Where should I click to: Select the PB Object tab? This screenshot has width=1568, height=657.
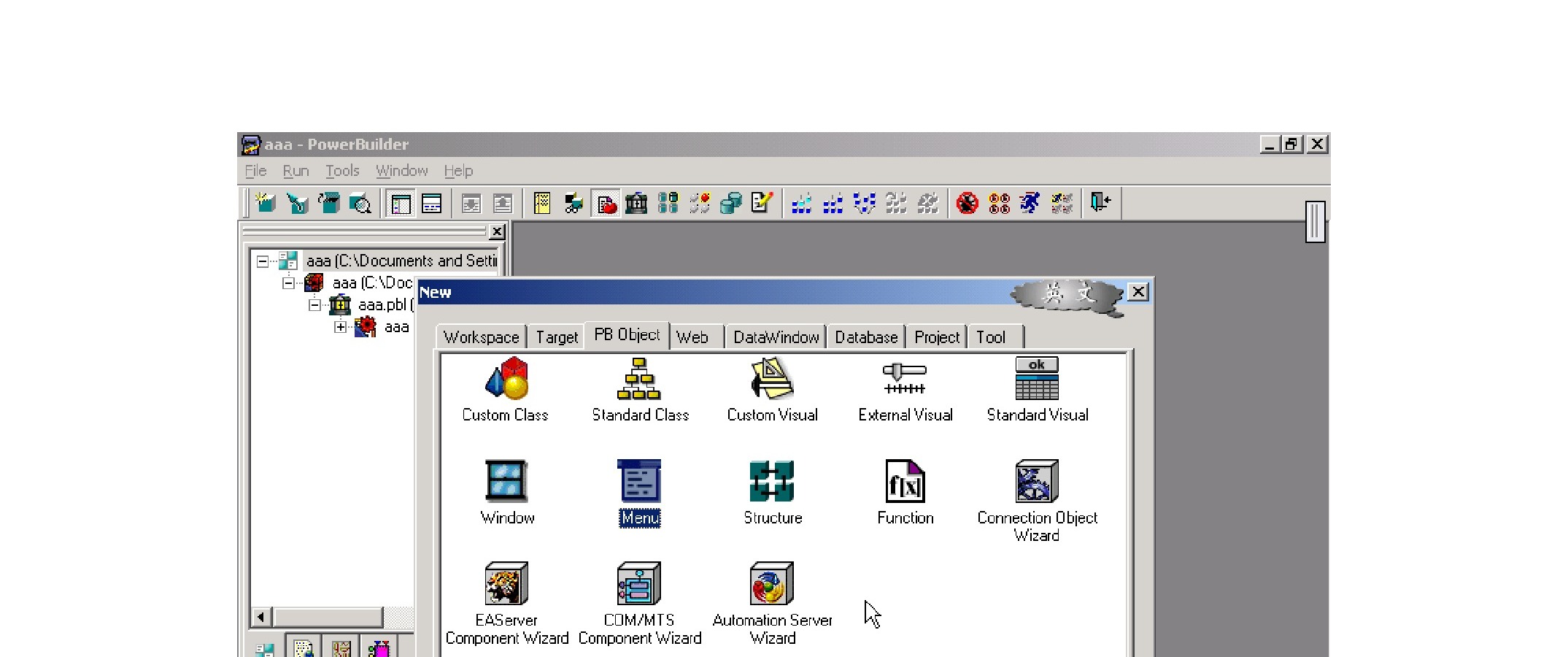point(627,335)
